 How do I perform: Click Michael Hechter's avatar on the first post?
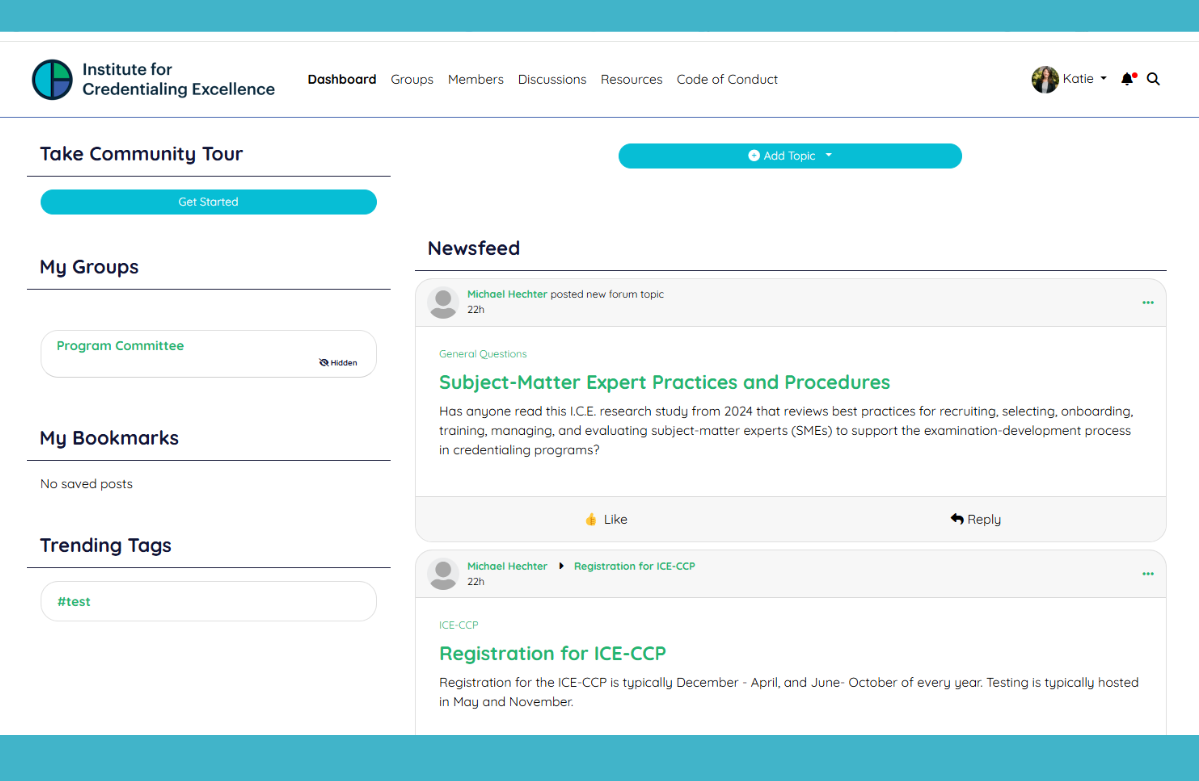click(x=443, y=303)
